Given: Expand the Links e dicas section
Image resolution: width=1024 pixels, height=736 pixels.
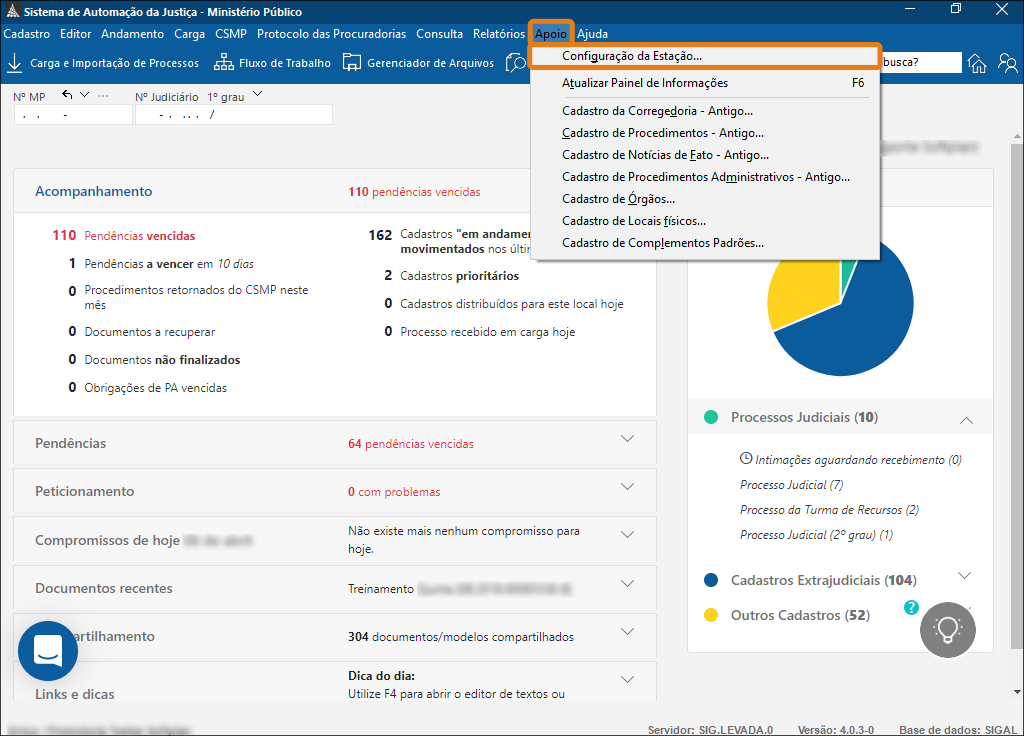Looking at the screenshot, I should pyautogui.click(x=627, y=679).
